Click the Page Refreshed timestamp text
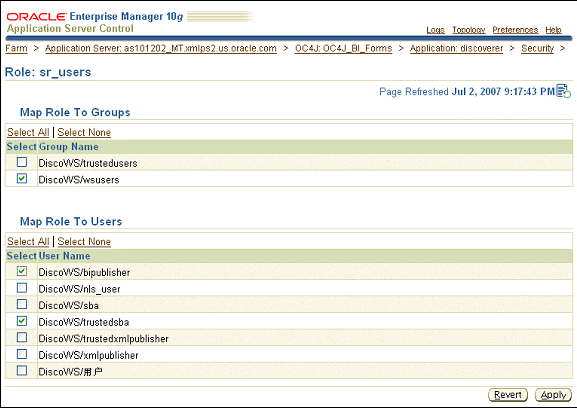Image resolution: width=577 pixels, height=408 pixels. [467, 92]
